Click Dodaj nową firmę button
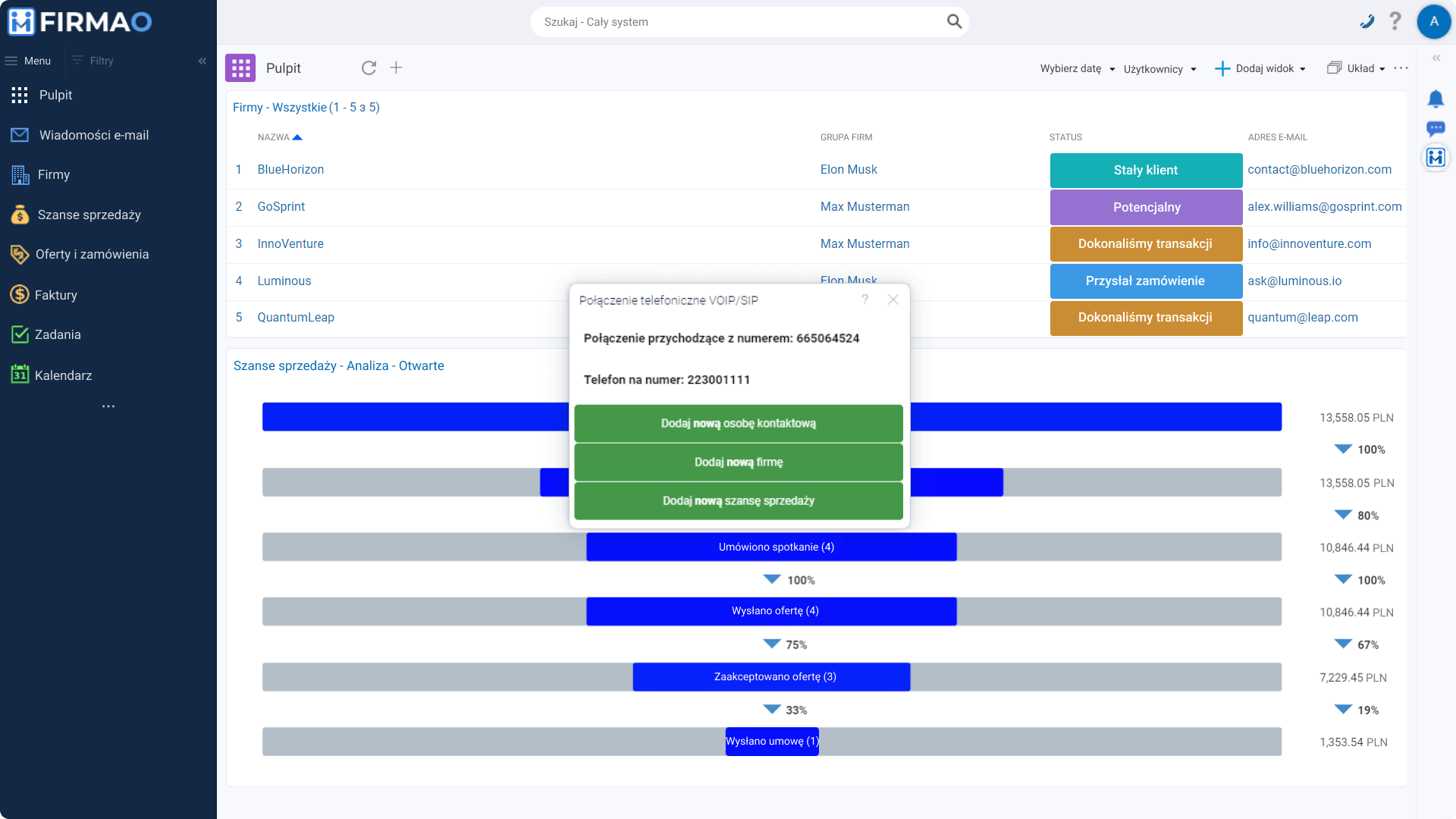 point(738,462)
